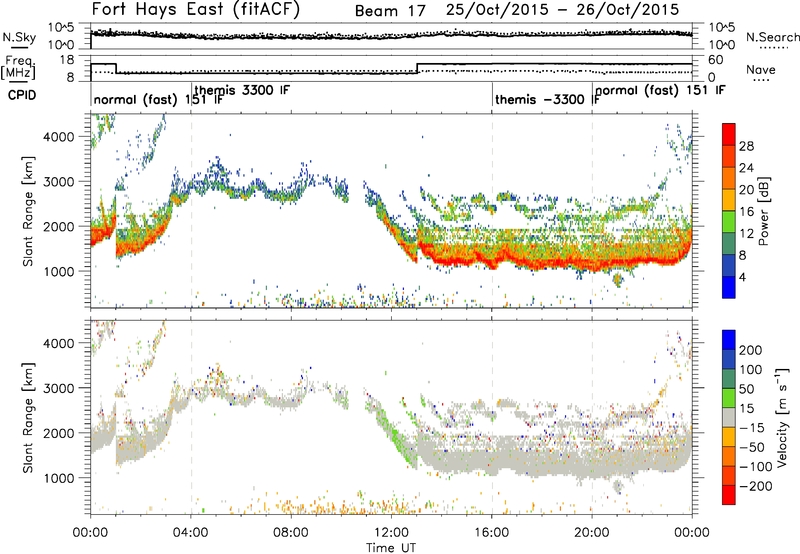Screen dimensions: 800x554
Task: Click the '08:00' time axis label
Action: click(291, 533)
